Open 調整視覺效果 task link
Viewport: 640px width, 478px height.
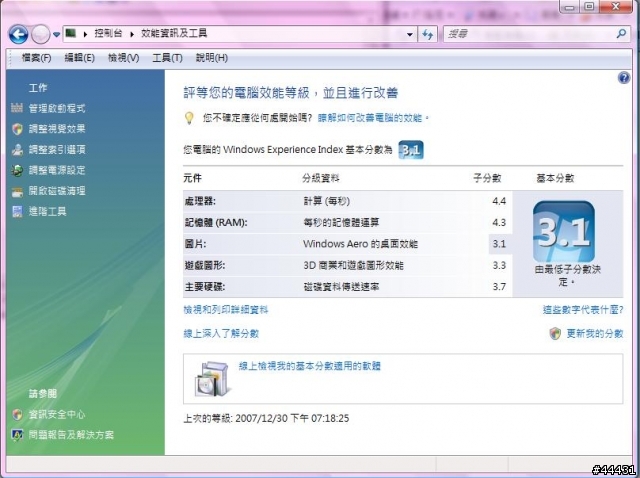[x=57, y=129]
